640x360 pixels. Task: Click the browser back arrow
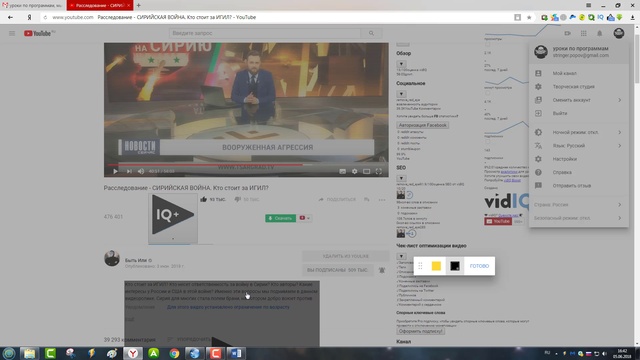[10, 17]
